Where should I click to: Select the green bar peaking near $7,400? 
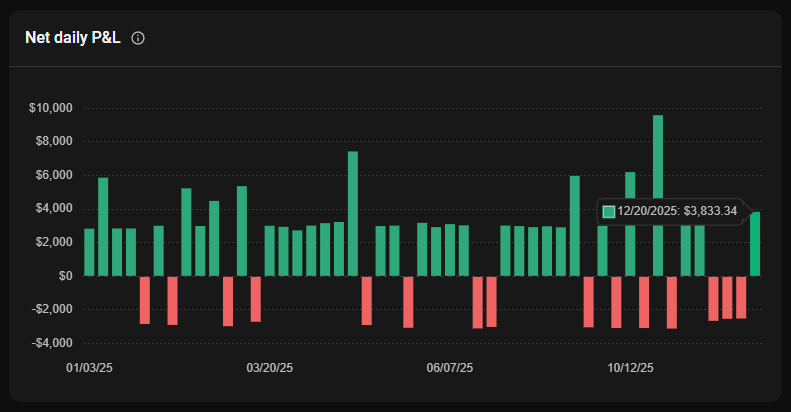coord(353,213)
